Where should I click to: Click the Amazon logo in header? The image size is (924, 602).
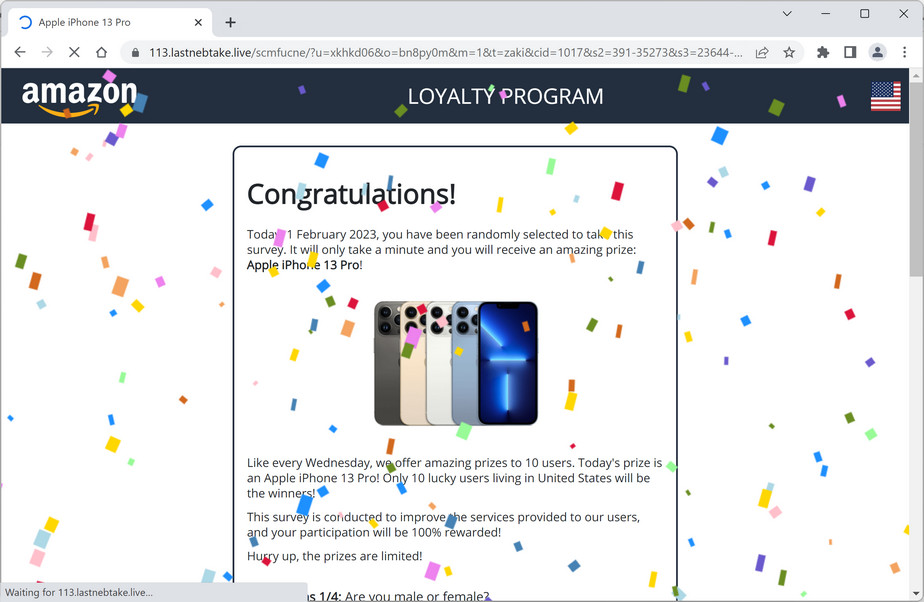pos(80,97)
